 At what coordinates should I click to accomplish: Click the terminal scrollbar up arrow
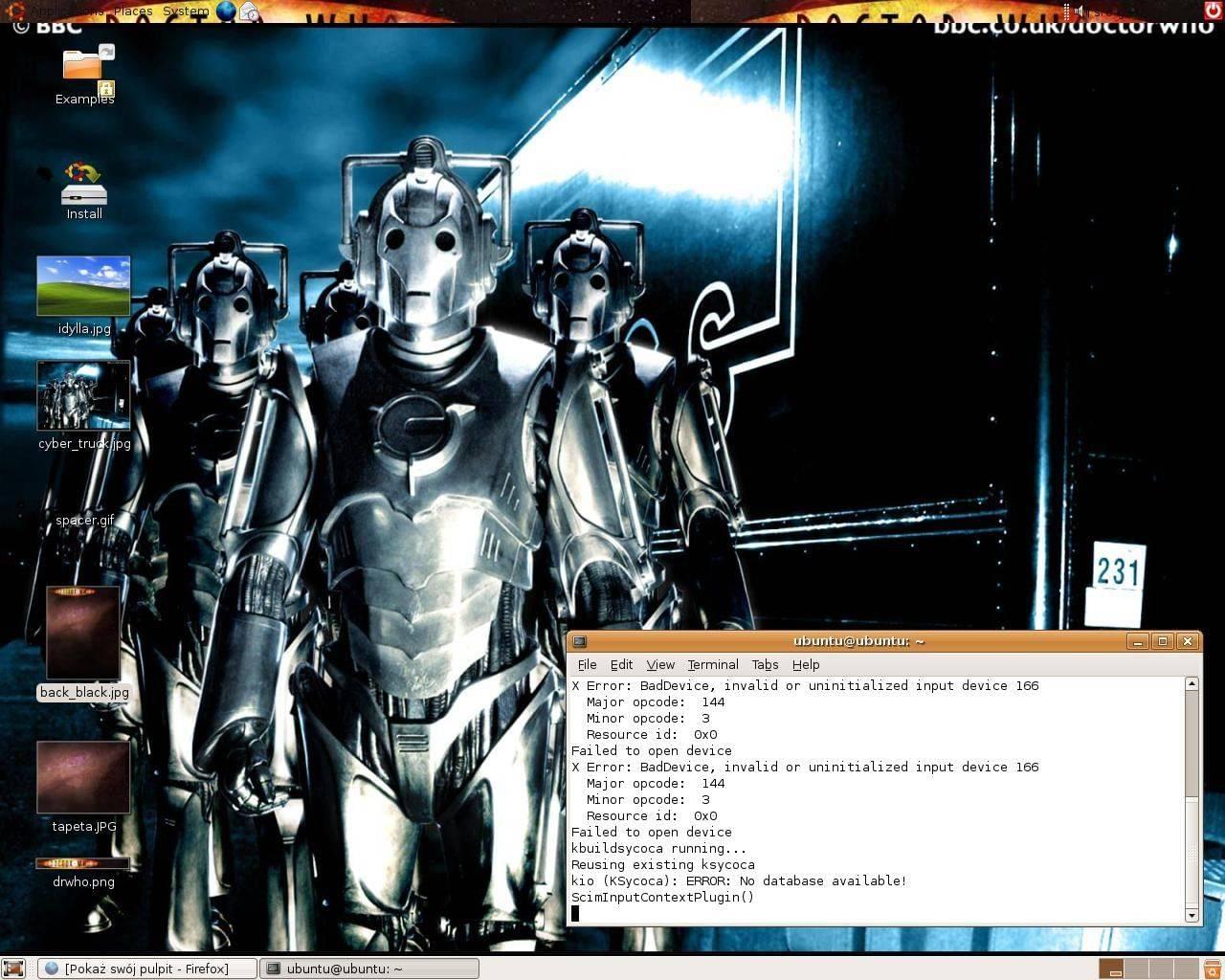click(x=1192, y=683)
